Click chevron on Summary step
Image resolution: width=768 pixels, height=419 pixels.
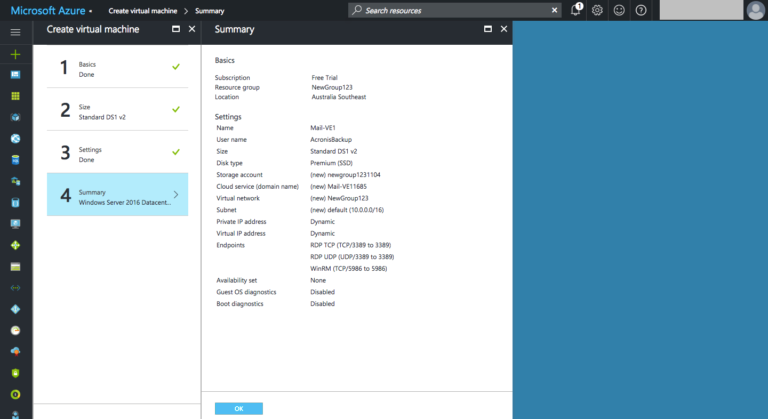[176, 195]
